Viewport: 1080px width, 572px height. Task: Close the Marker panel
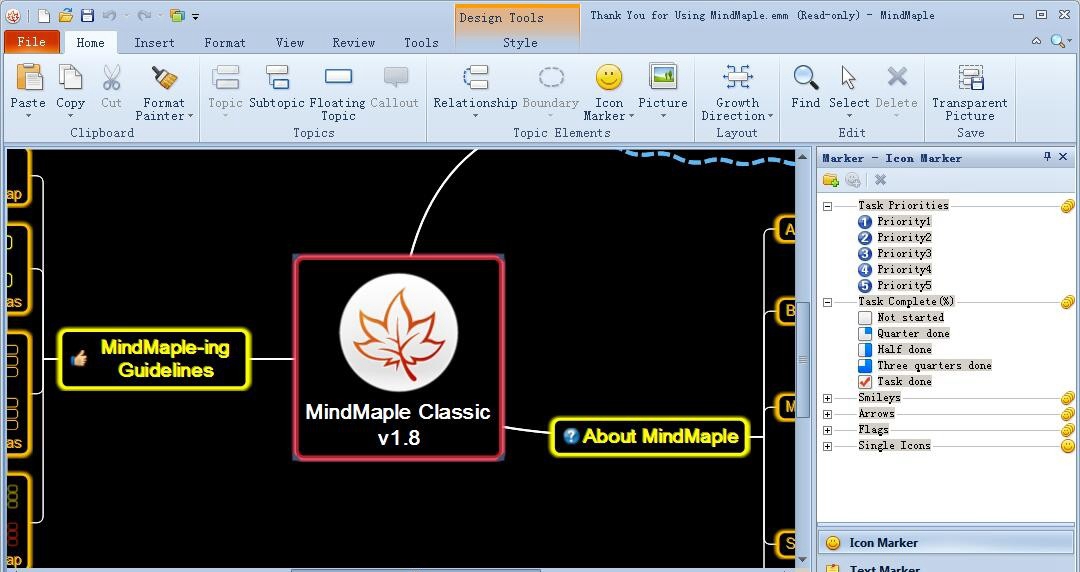(x=1063, y=157)
